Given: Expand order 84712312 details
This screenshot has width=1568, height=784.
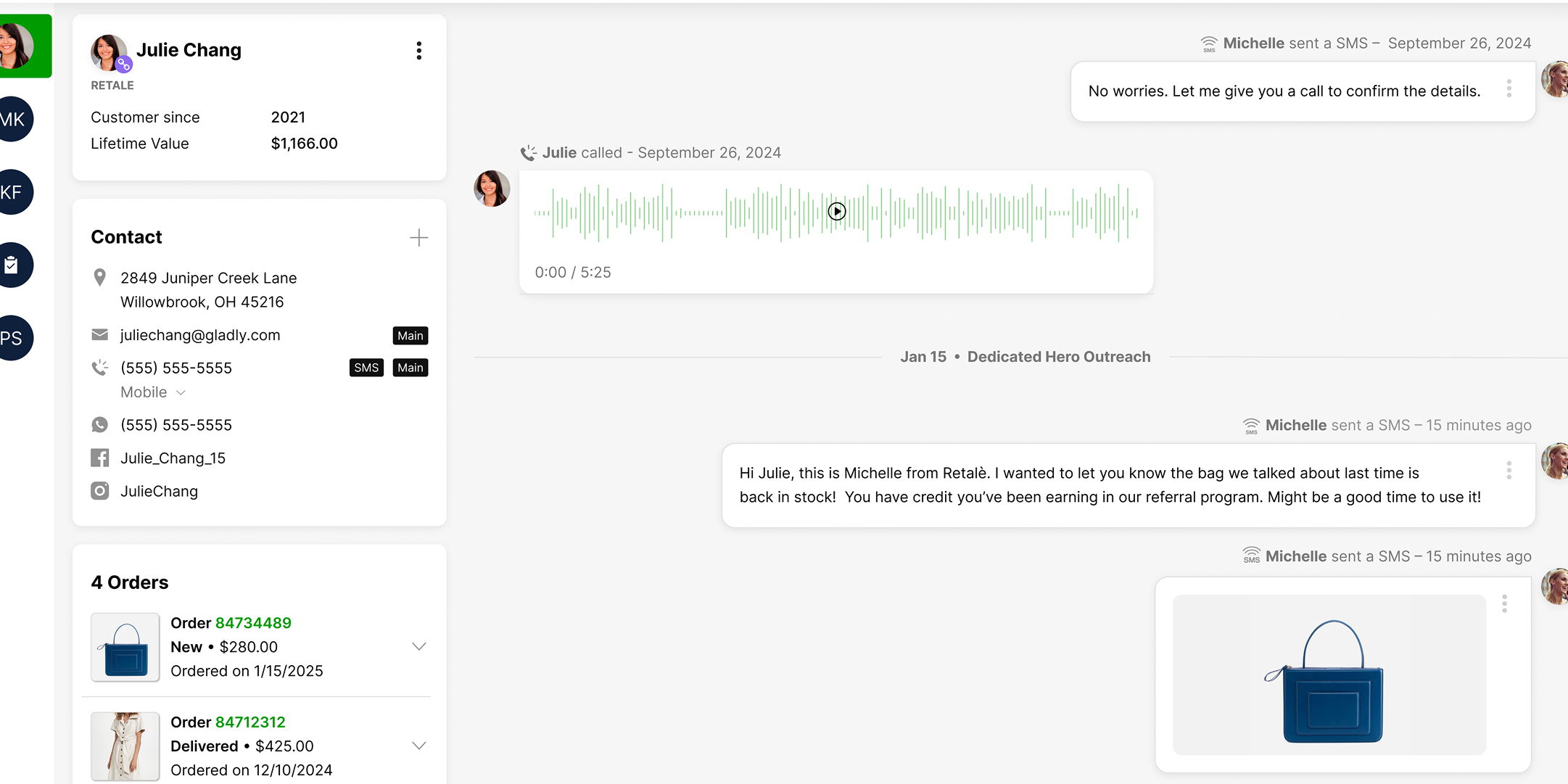Looking at the screenshot, I should [x=418, y=746].
